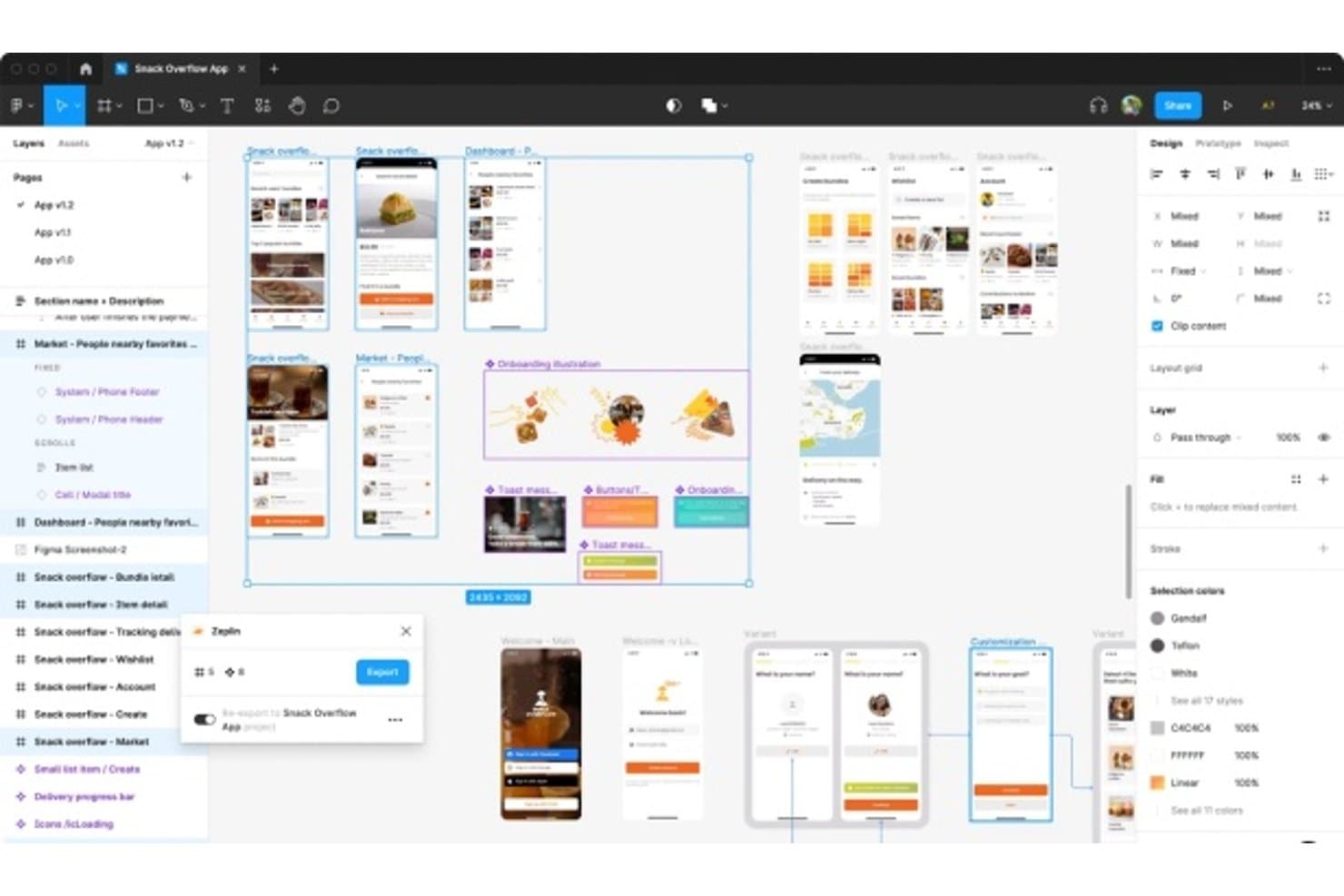This screenshot has height=896, width=1344.
Task: Click the Linear gradient color swatch
Action: click(1157, 783)
